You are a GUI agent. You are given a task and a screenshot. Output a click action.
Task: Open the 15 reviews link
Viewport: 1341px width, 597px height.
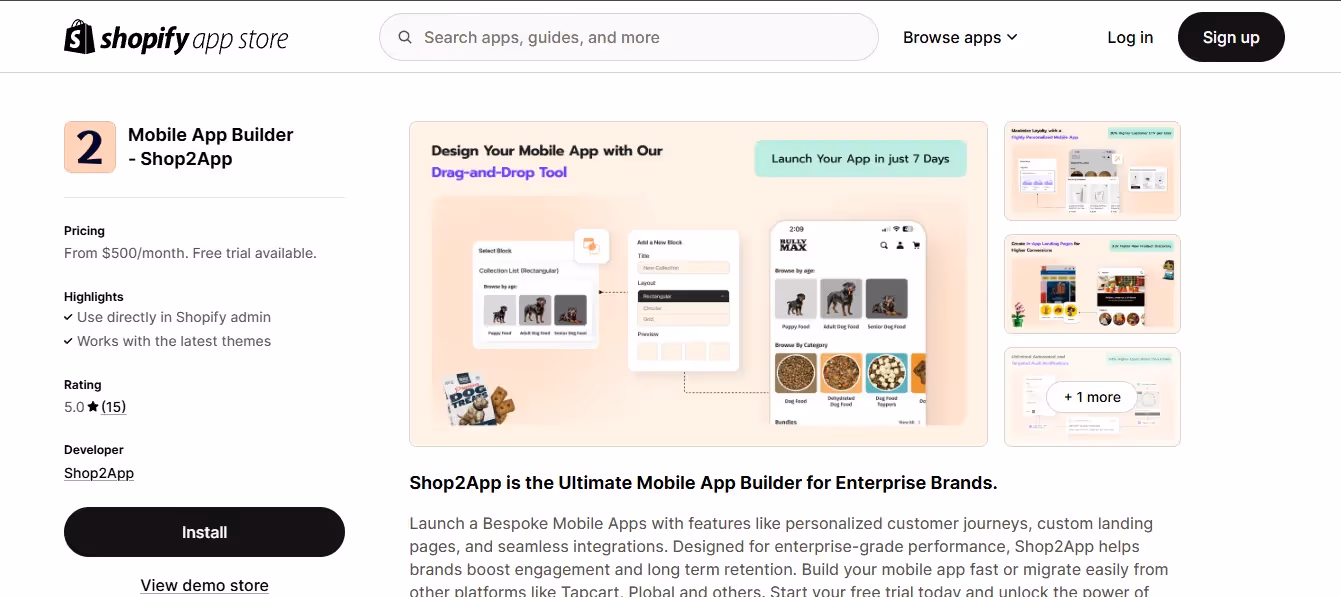(x=114, y=407)
